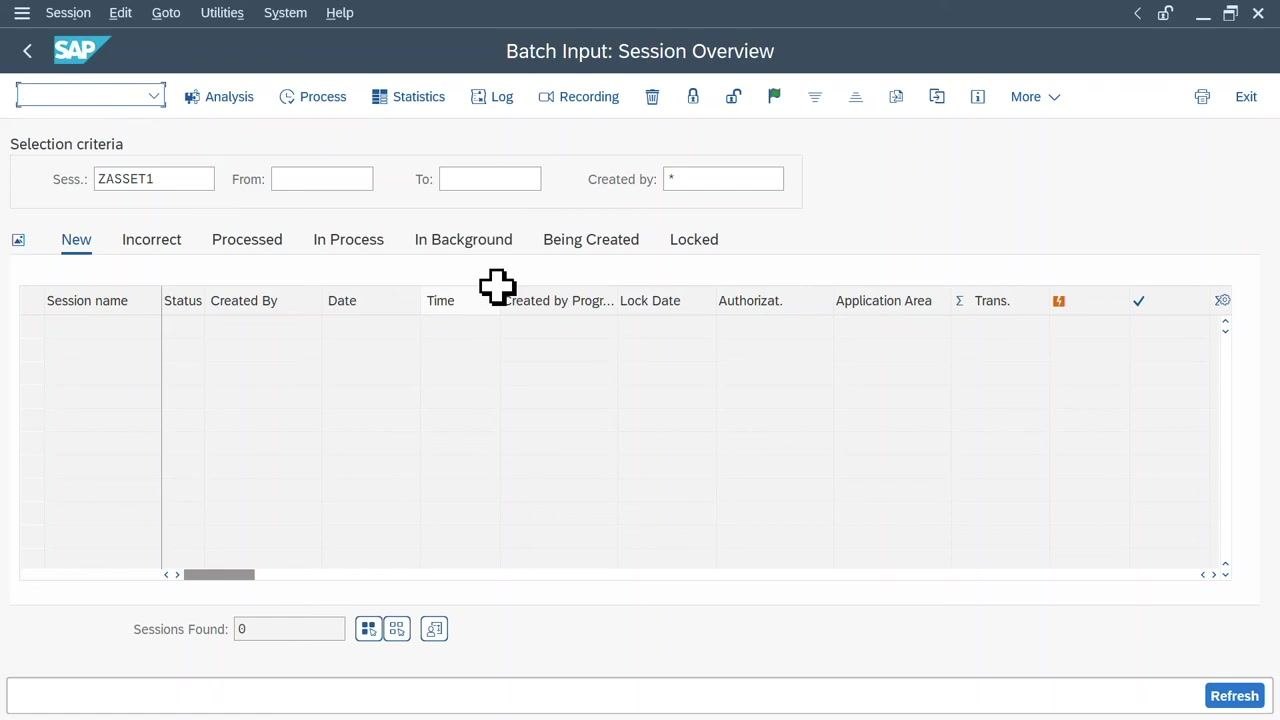The width and height of the screenshot is (1280, 720).
Task: Click the delete trash can icon
Action: coord(652,97)
